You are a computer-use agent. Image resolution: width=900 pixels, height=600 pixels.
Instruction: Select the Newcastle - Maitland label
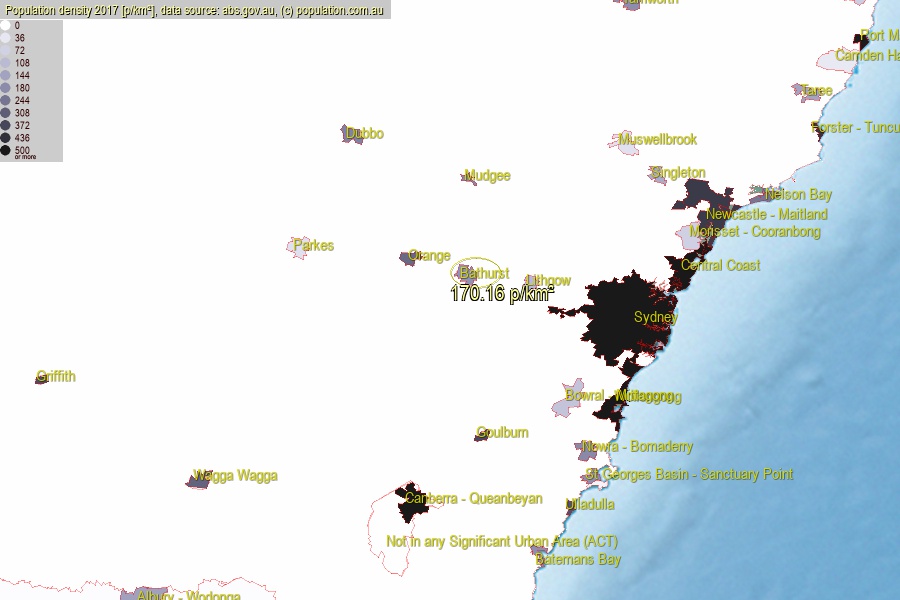click(767, 214)
